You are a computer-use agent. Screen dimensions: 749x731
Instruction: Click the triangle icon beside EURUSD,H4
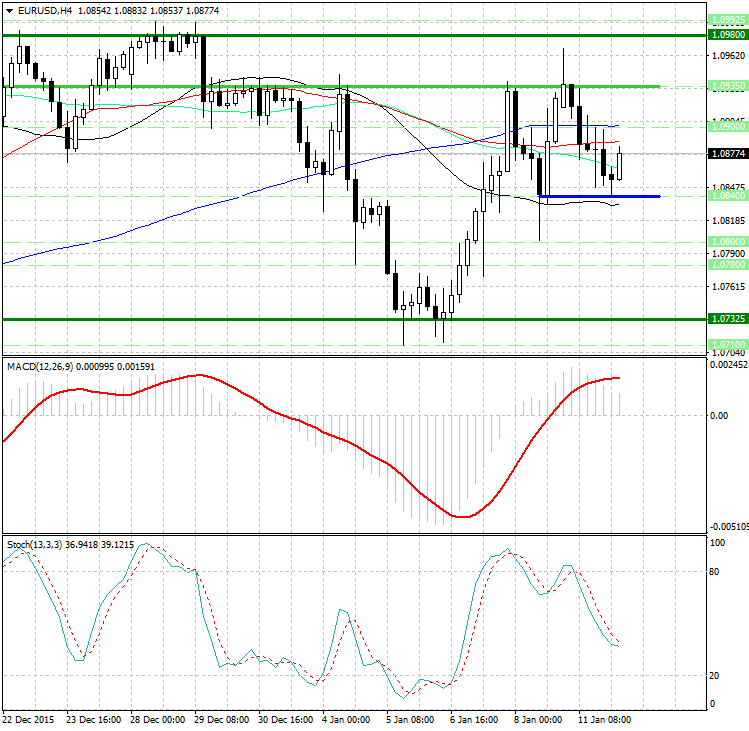[x=9, y=10]
